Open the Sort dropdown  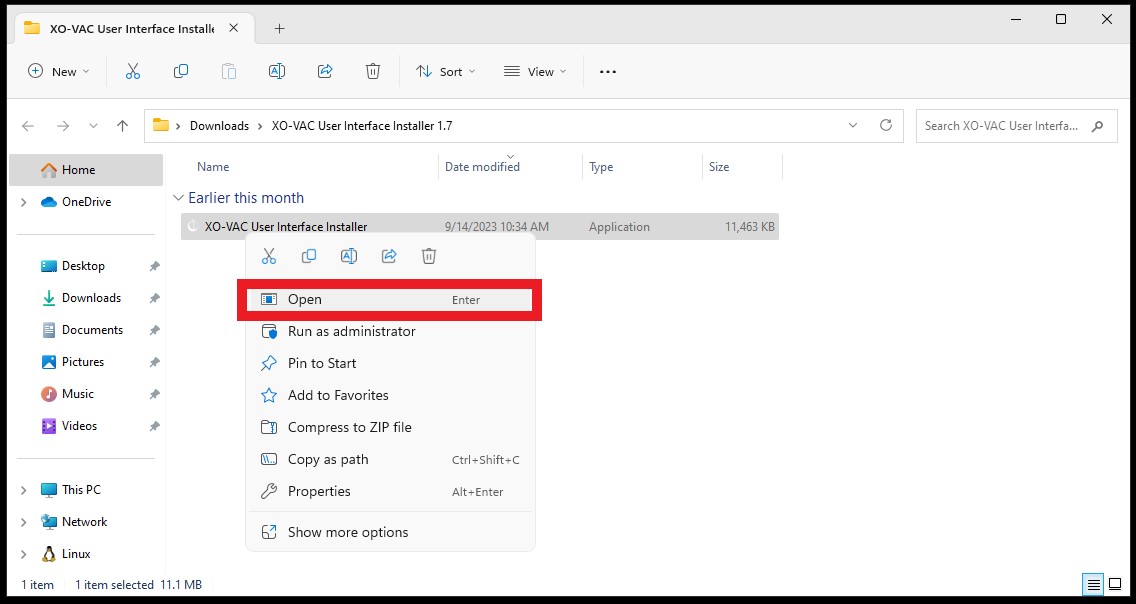point(446,72)
